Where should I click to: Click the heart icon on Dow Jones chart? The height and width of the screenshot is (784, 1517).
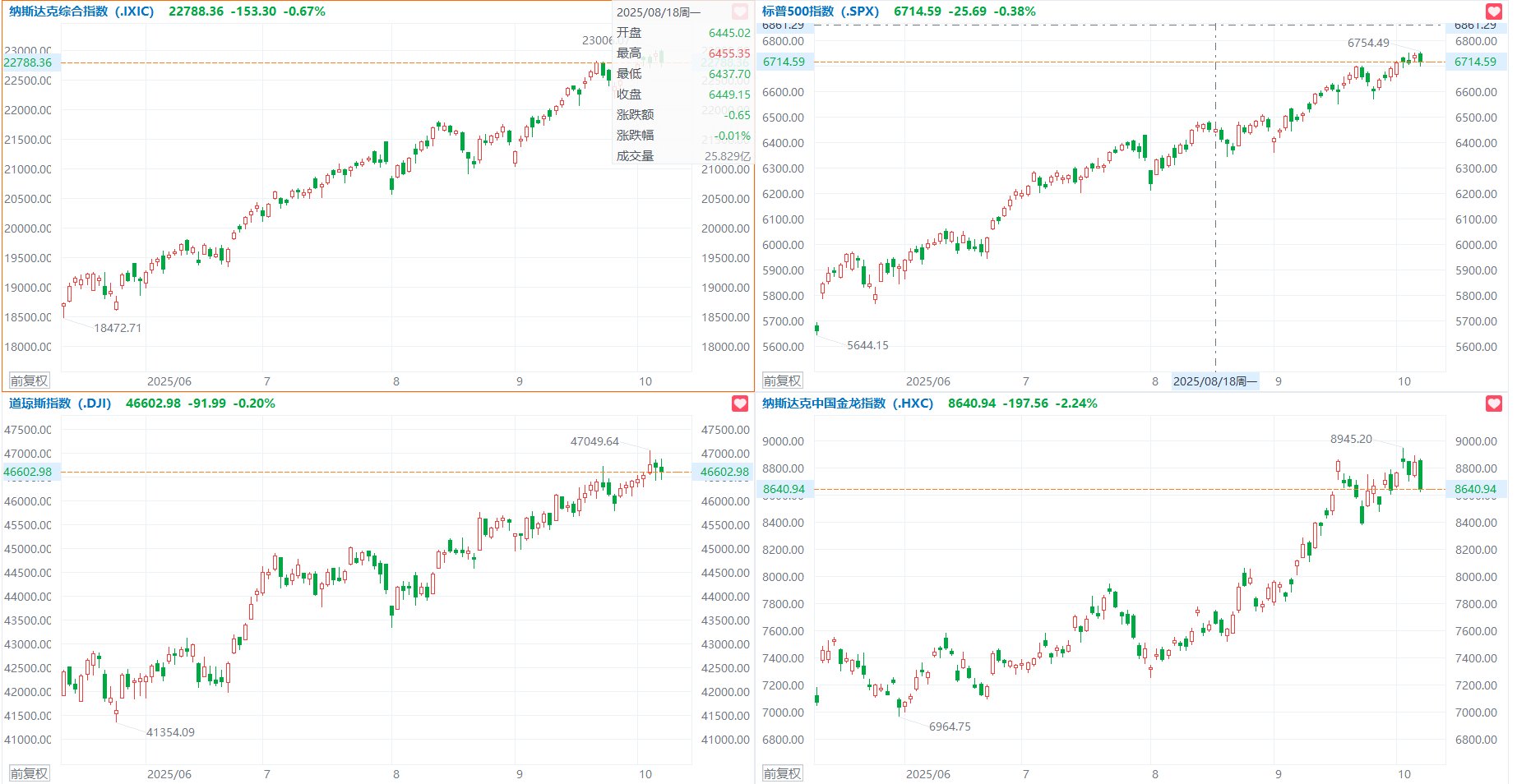point(740,404)
